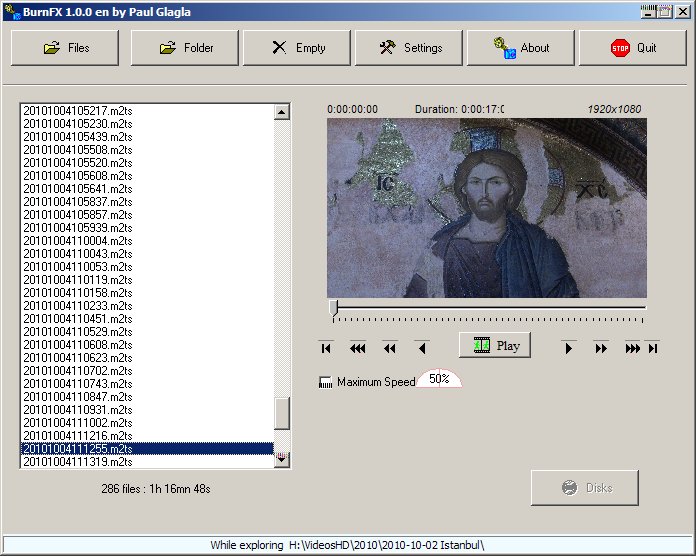Select file 20101004110743.m2ts
Viewport: 696px width, 556px height.
147,383
